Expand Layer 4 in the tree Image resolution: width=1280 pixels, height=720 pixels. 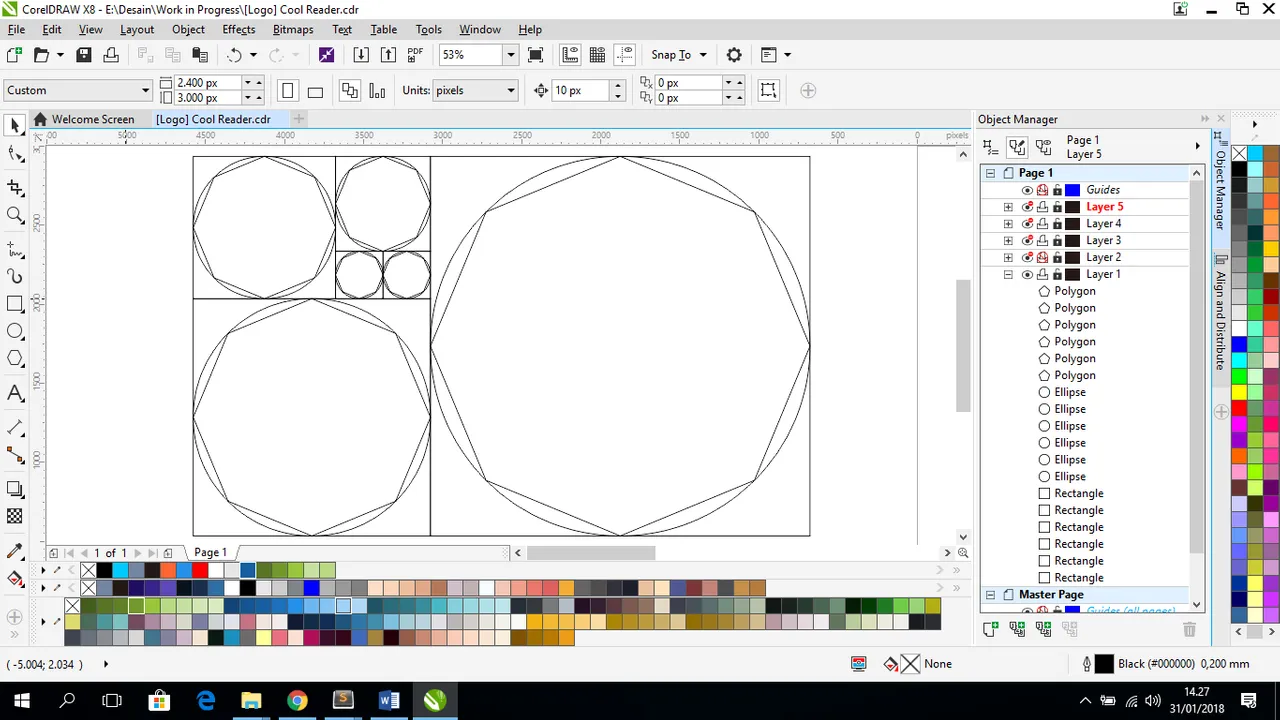pos(1008,224)
